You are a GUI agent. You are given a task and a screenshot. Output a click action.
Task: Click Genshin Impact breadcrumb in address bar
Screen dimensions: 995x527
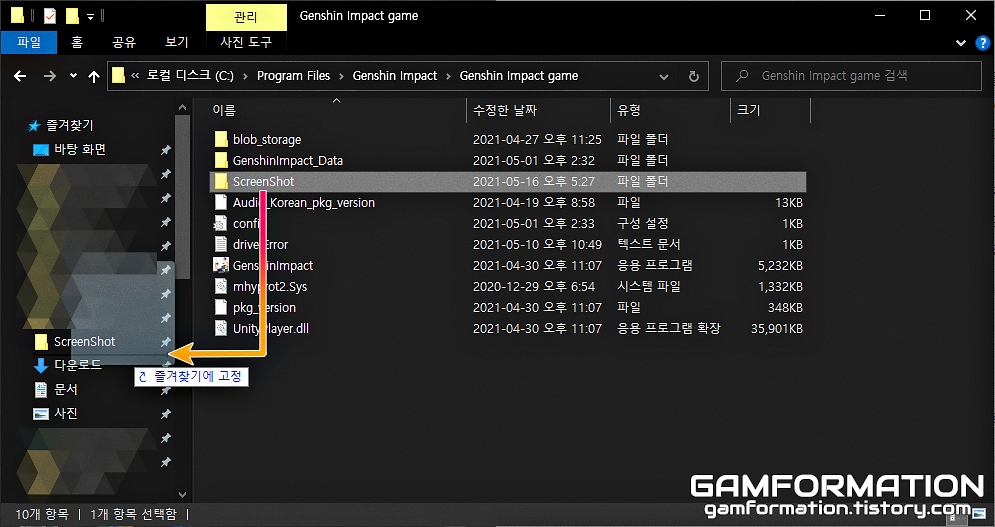(x=395, y=76)
